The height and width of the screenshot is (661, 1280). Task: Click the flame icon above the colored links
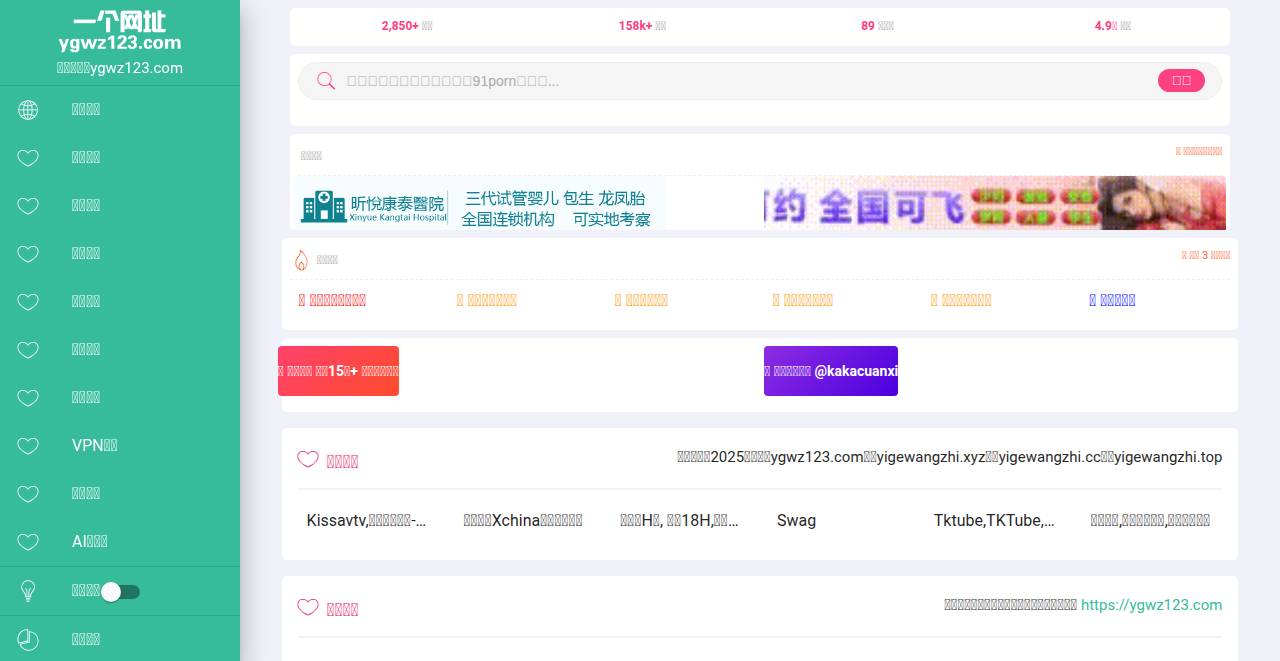[x=301, y=260]
